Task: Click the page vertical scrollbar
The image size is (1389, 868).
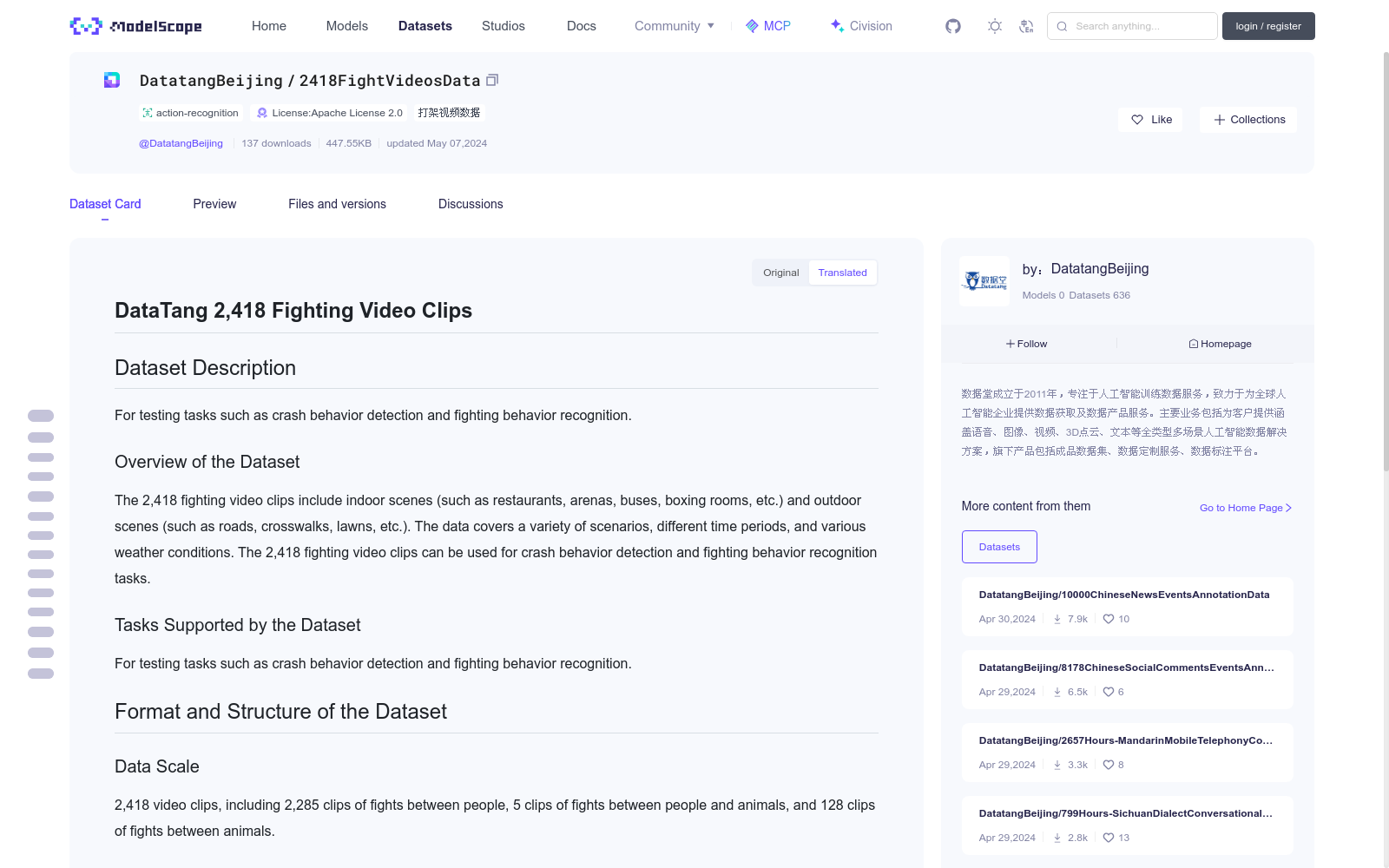Action: 1386,260
